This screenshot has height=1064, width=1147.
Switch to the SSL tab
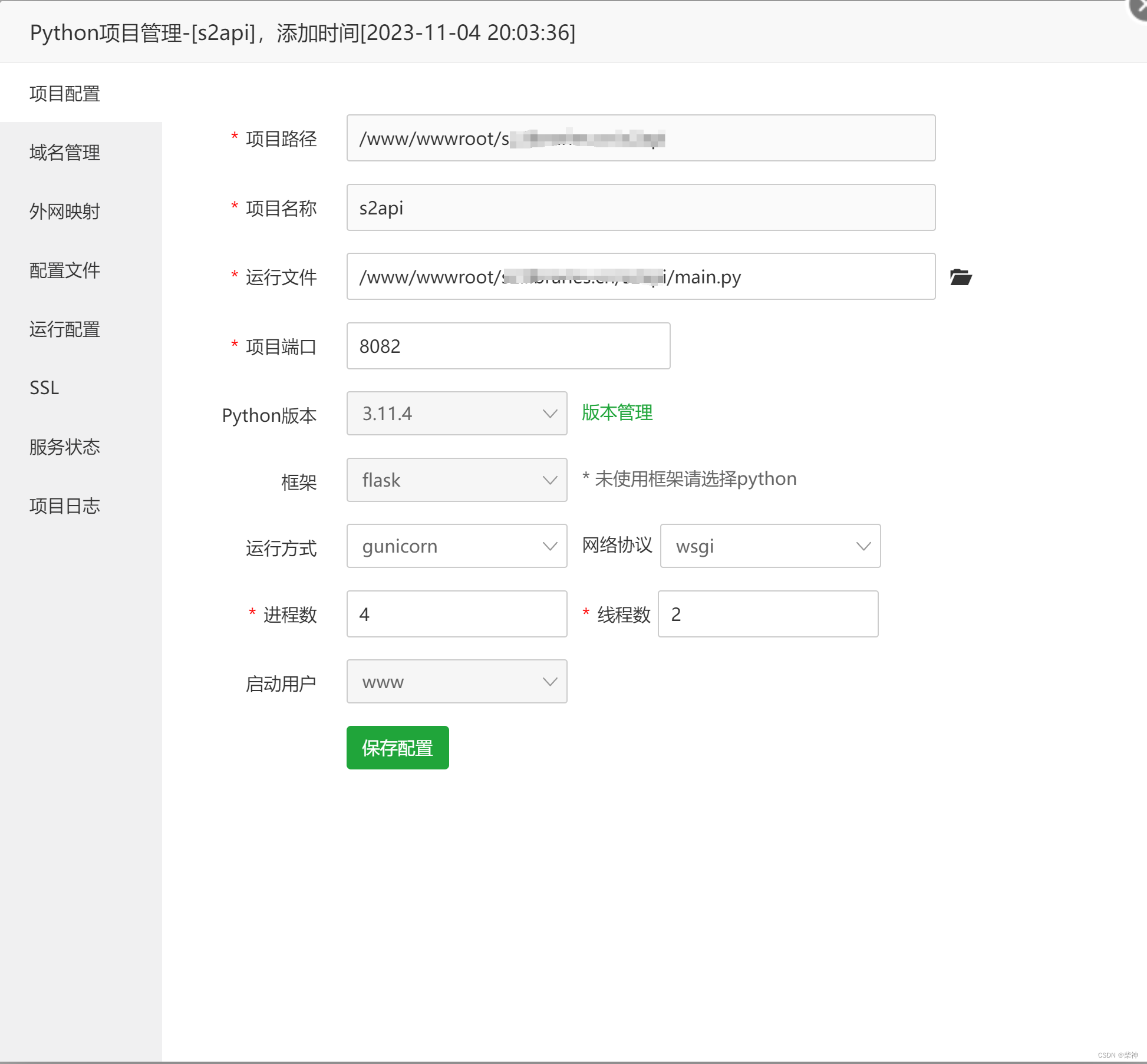coord(44,387)
